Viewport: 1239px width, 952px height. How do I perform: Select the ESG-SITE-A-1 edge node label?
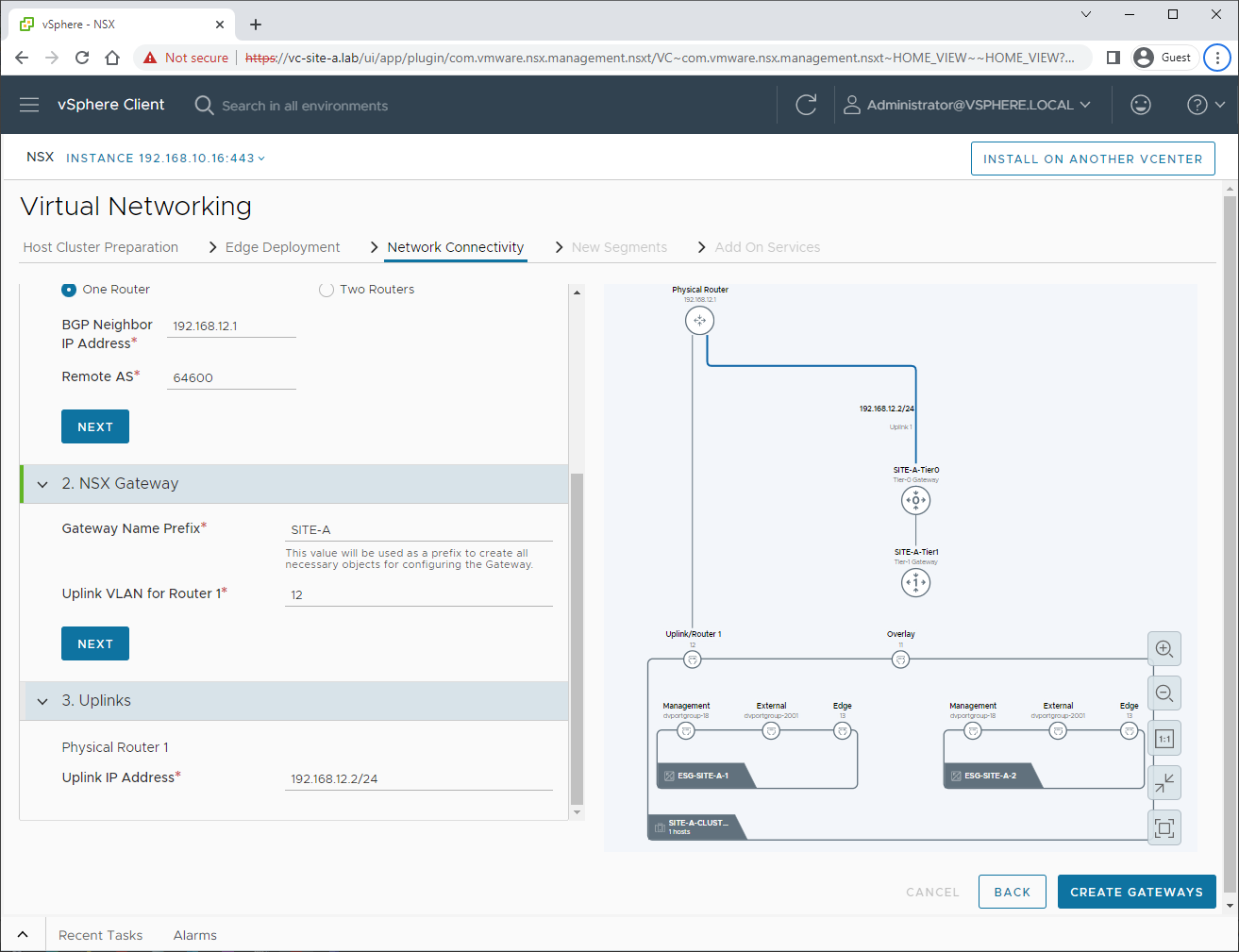point(701,776)
